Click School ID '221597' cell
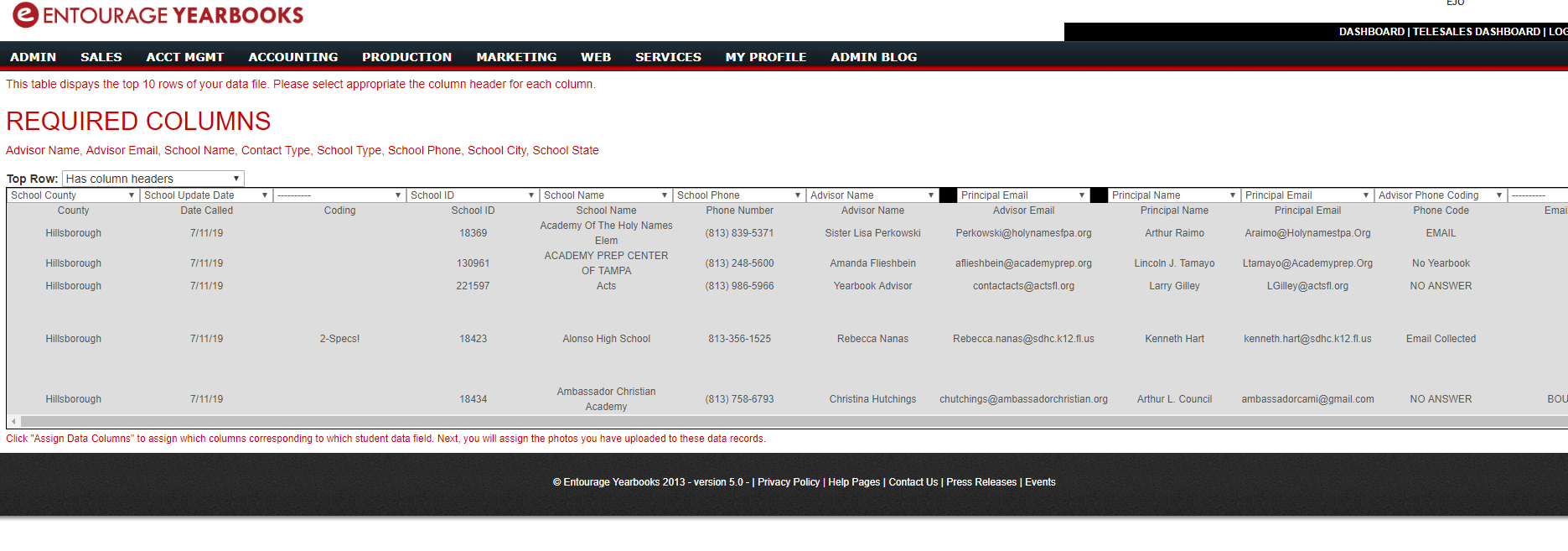The image size is (1568, 551). pos(473,286)
